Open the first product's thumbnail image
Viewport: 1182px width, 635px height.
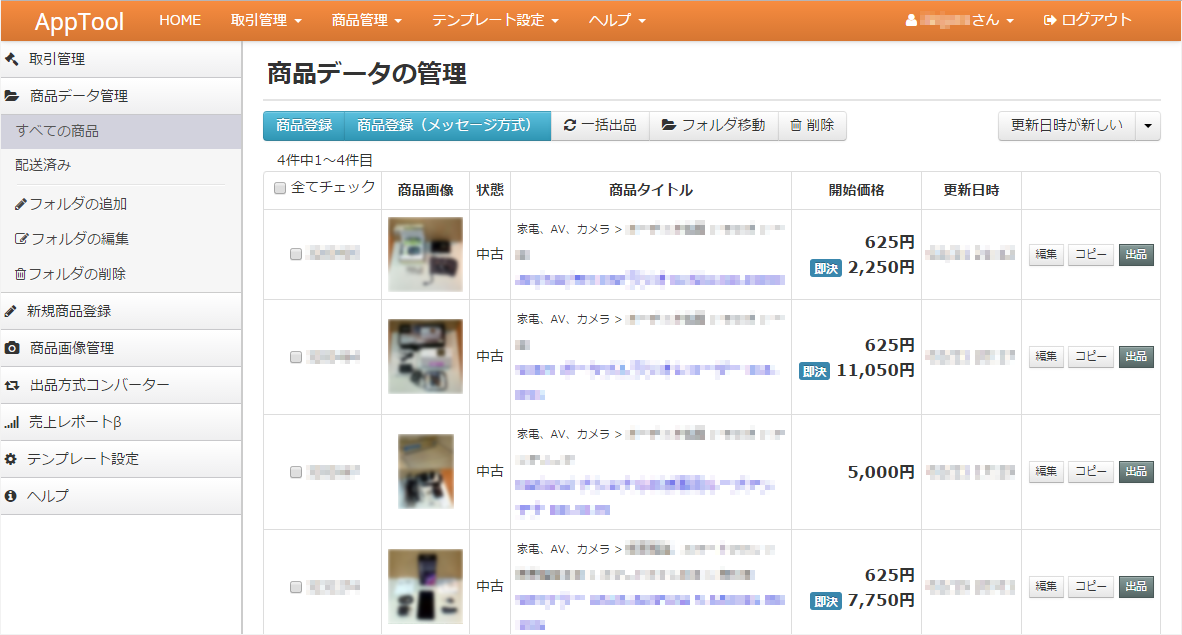[x=425, y=254]
